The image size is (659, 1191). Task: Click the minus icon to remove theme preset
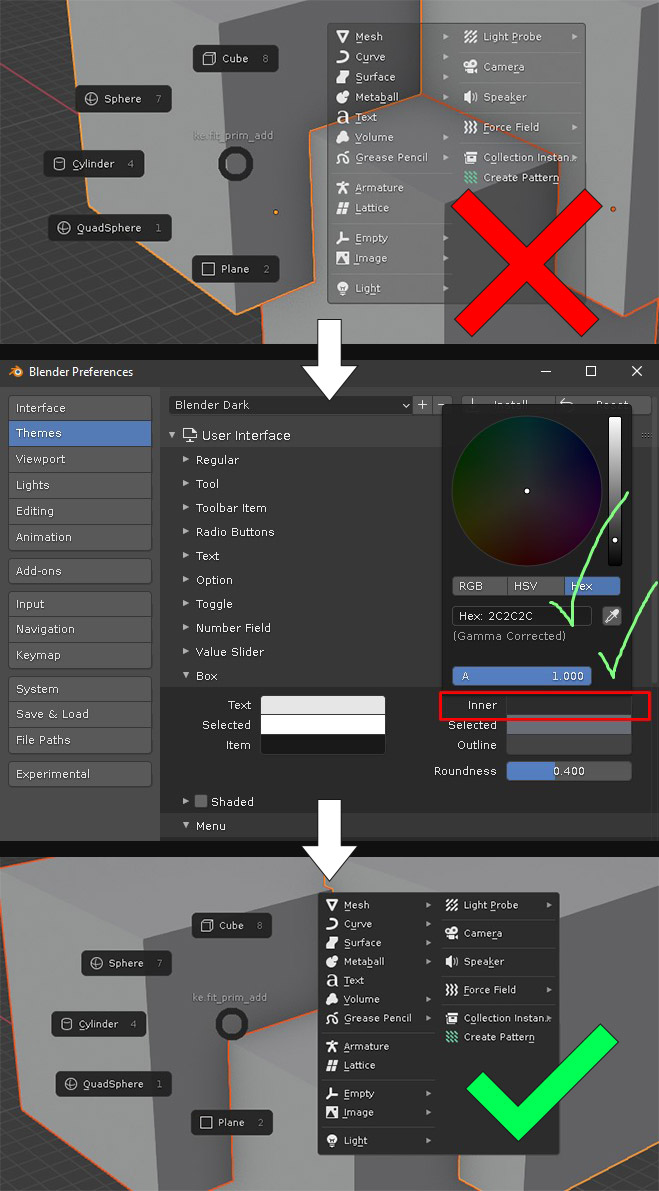[441, 405]
